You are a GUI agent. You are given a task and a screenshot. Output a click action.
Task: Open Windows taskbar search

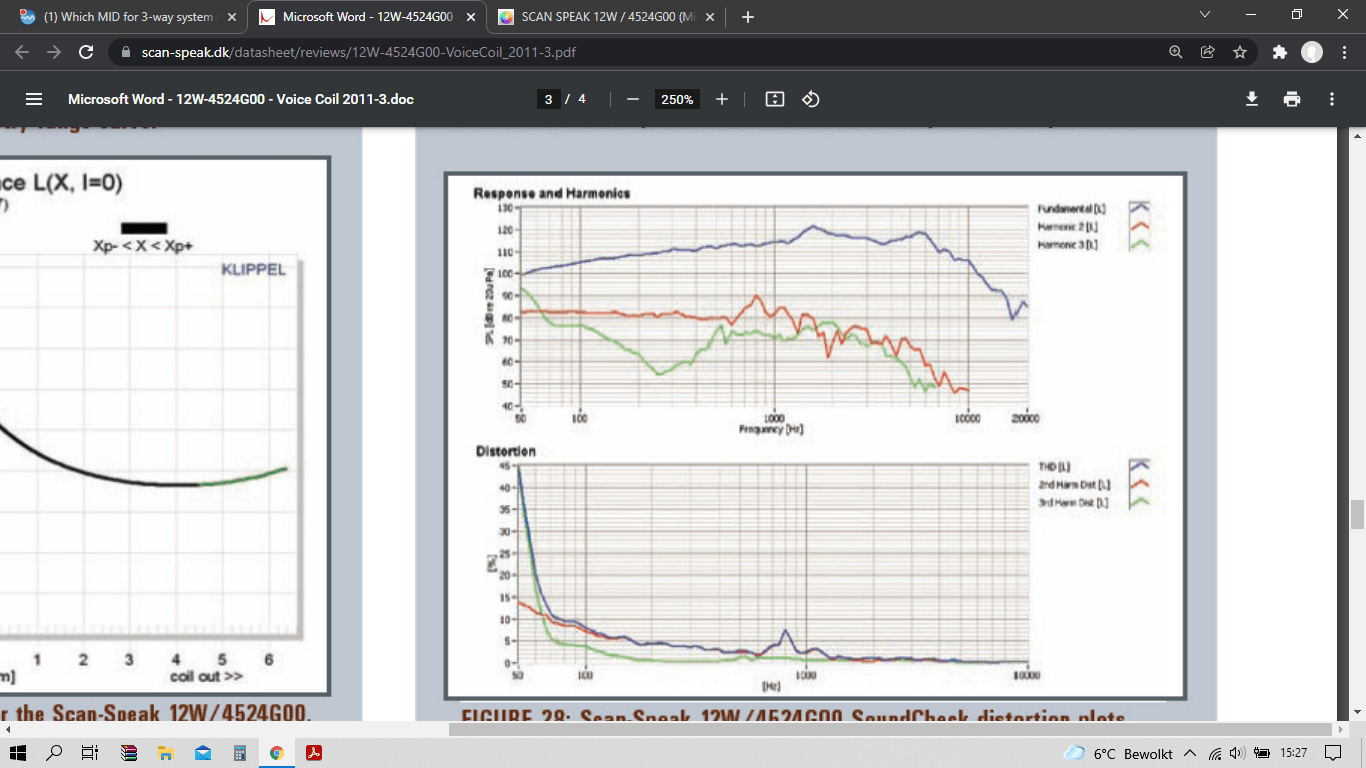click(55, 753)
